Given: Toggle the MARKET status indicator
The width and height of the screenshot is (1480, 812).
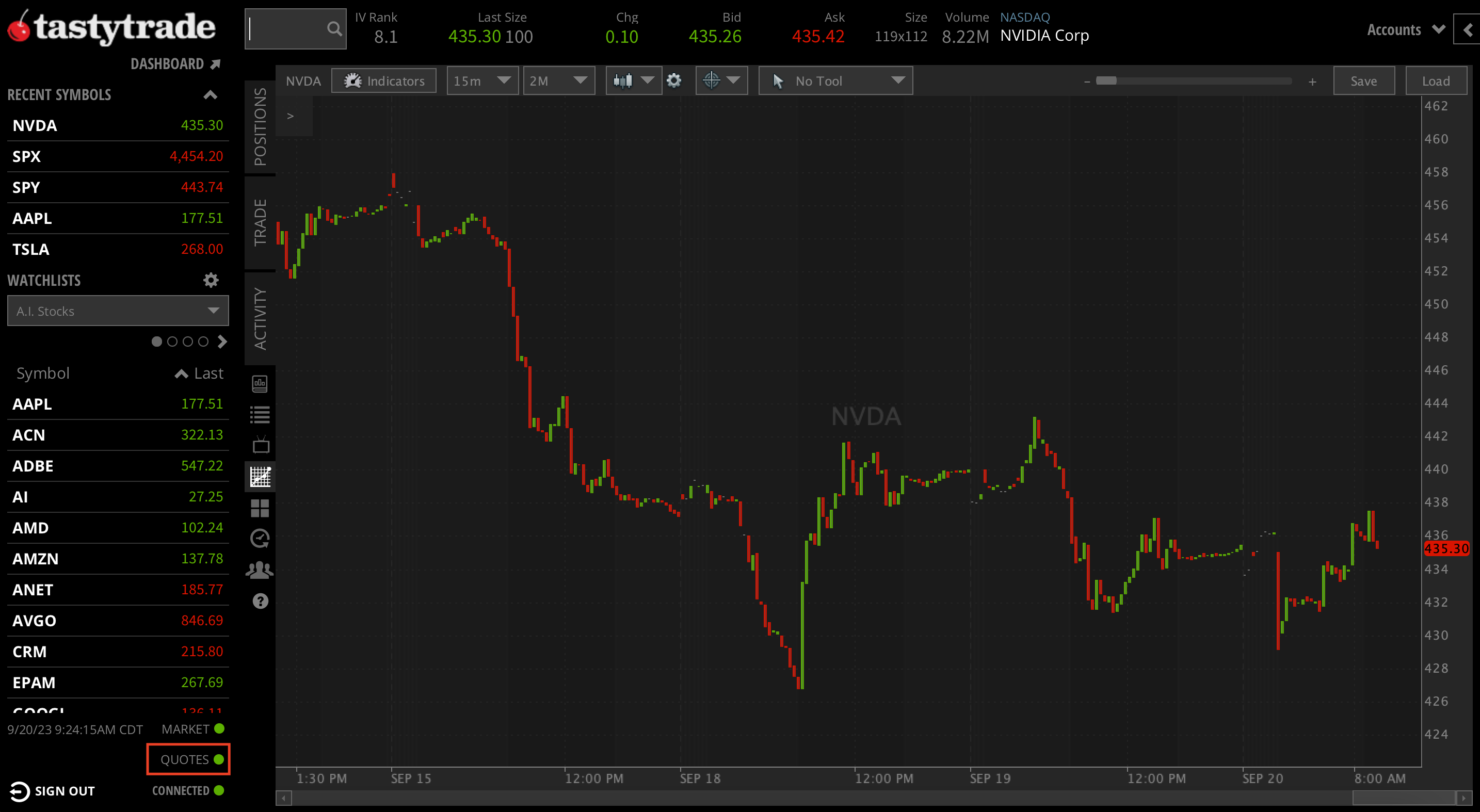Looking at the screenshot, I should pos(192,729).
